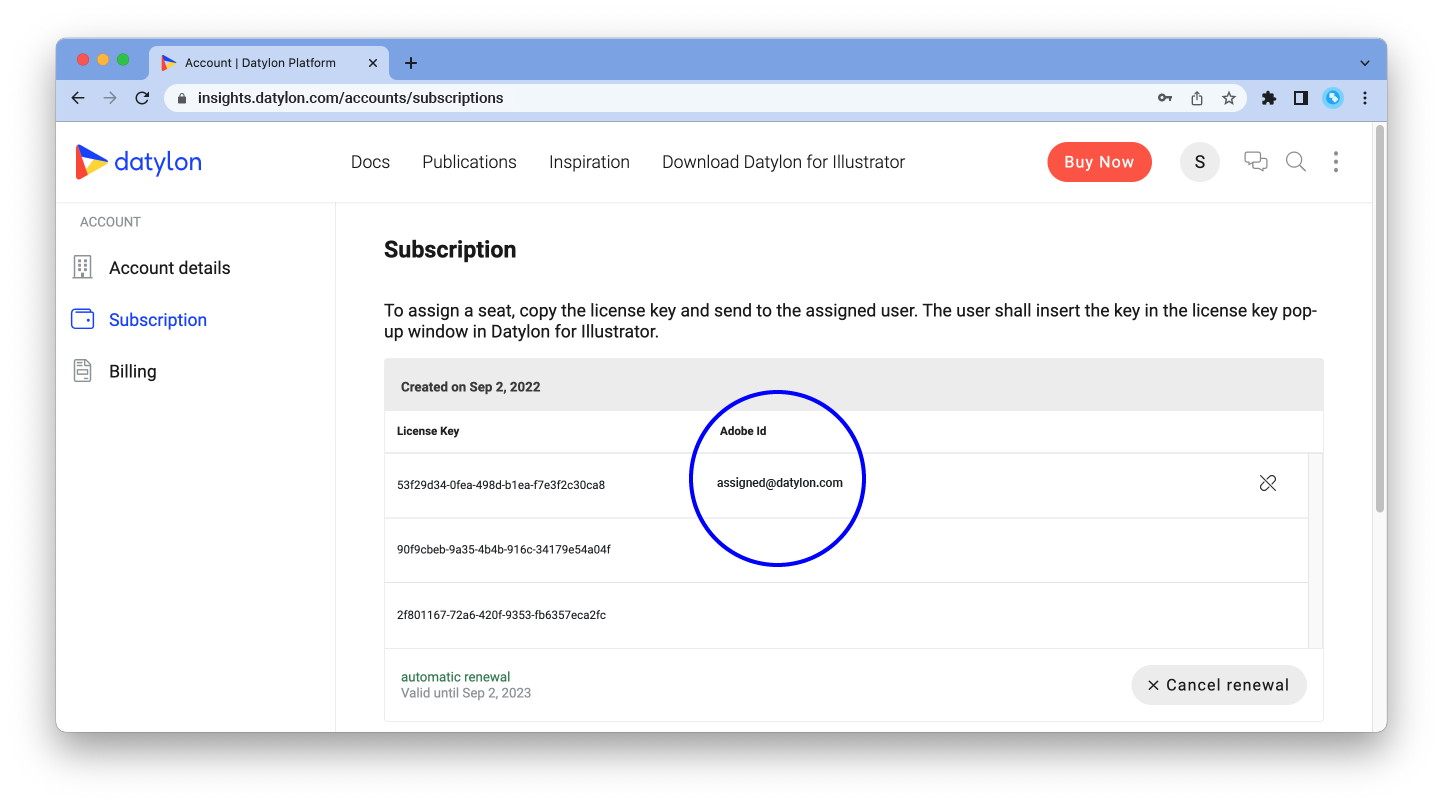The height and width of the screenshot is (806, 1443).
Task: Click the search magnifier icon in header
Action: tap(1296, 161)
